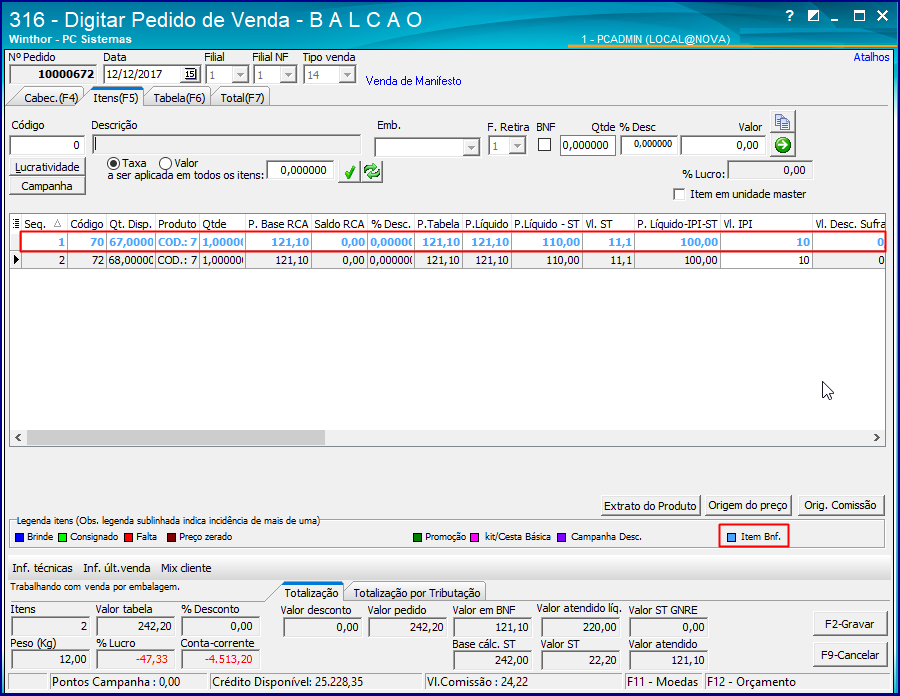900x696 pixels.
Task: Click the F11 - Moedas status entry
Action: (x=662, y=682)
